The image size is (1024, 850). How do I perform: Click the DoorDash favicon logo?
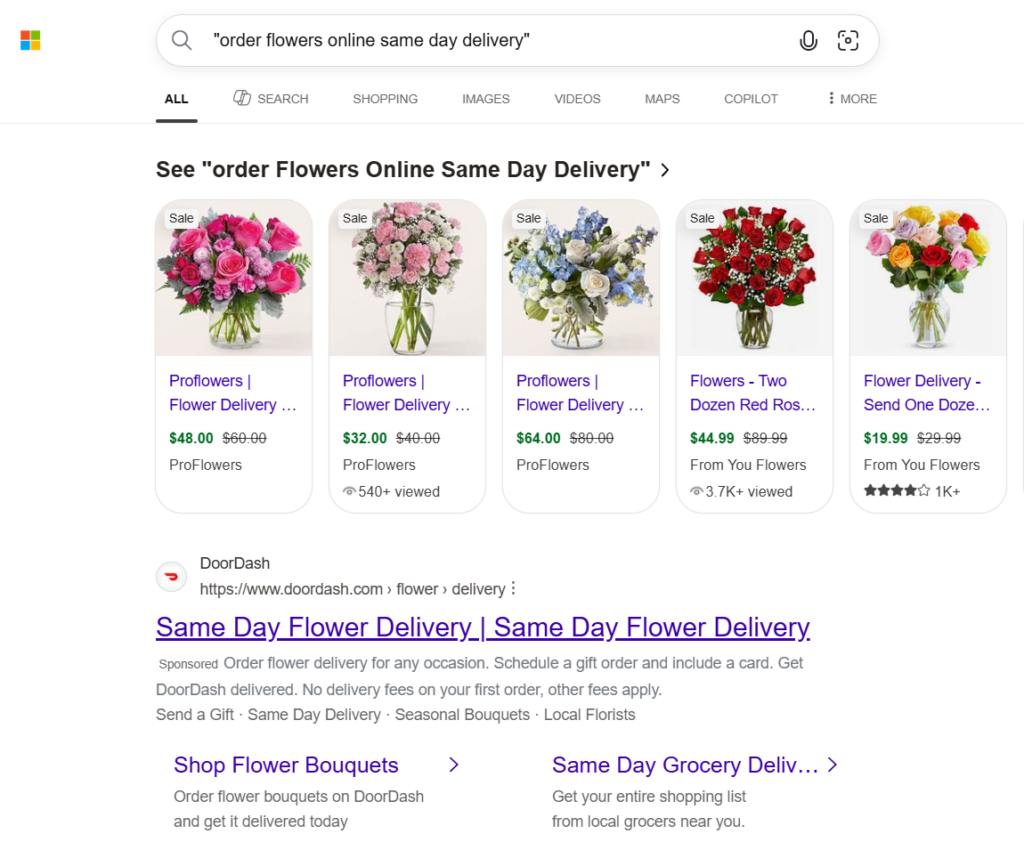(171, 576)
